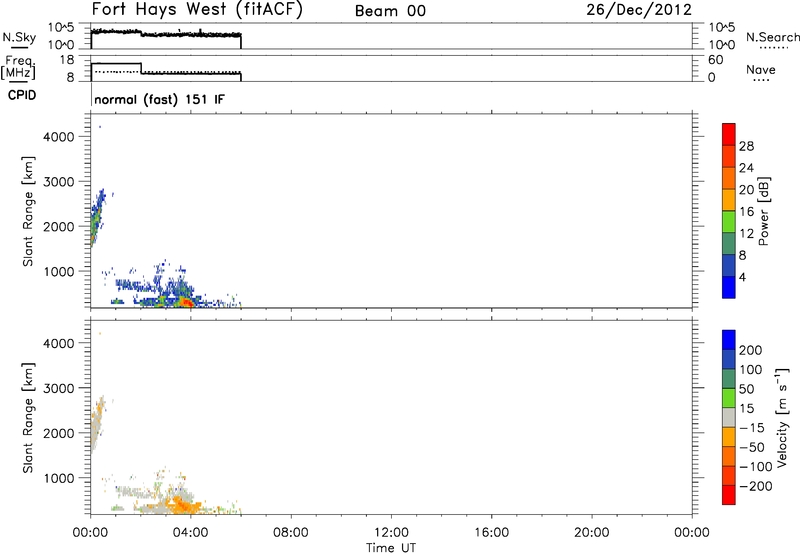Click the '16' tick on the Power colorbar

pos(746,212)
